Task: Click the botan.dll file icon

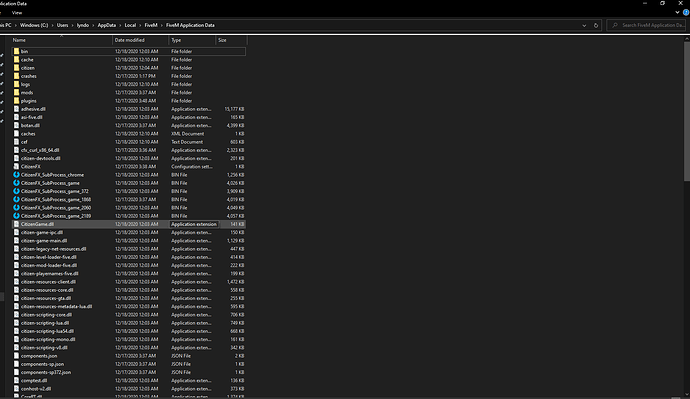Action: point(16,125)
